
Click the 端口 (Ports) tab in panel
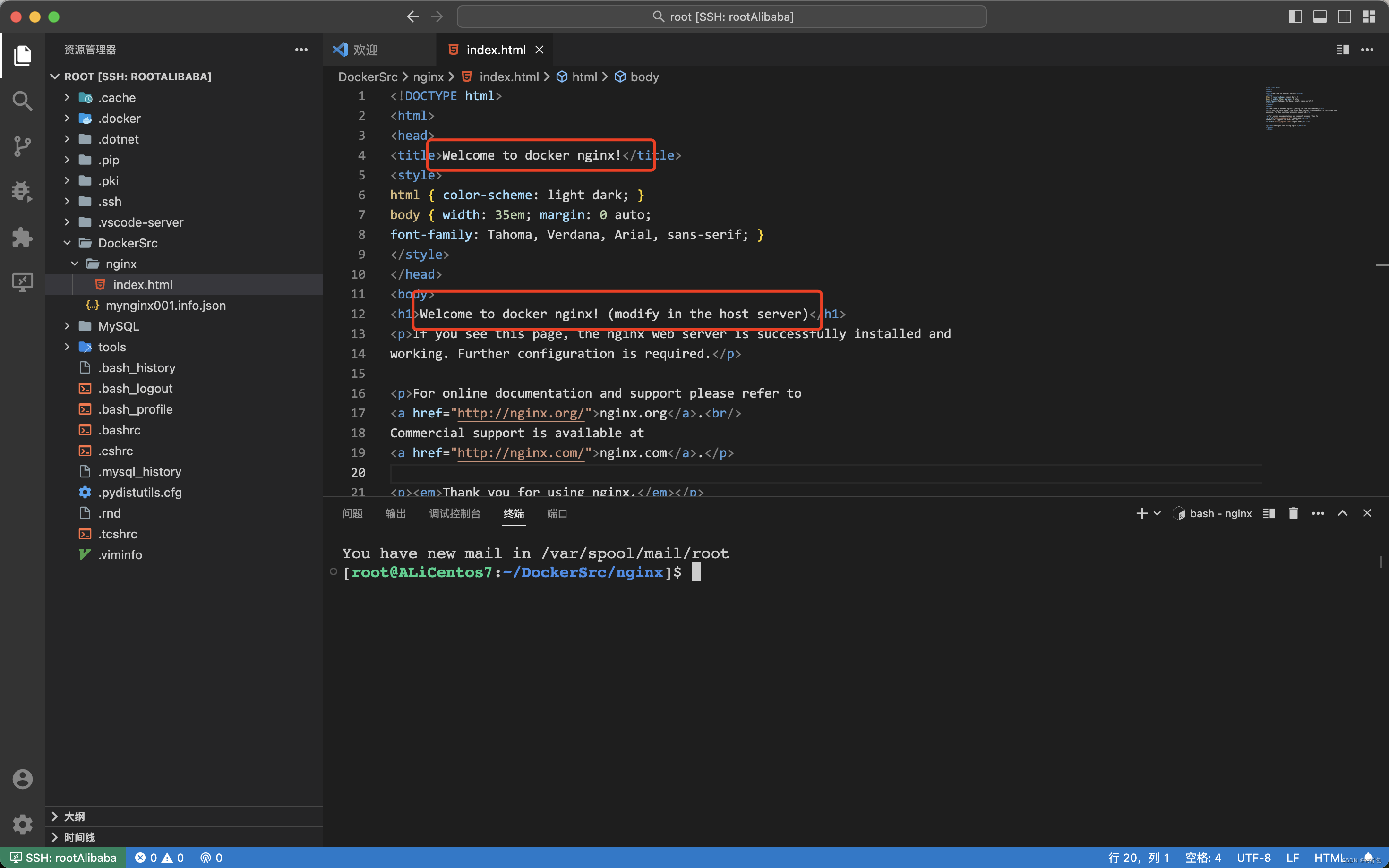click(556, 513)
